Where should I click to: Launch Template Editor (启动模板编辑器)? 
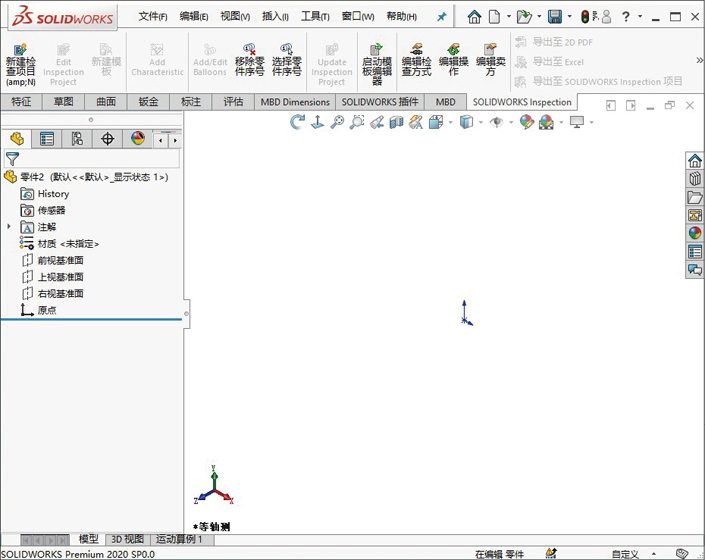click(377, 64)
